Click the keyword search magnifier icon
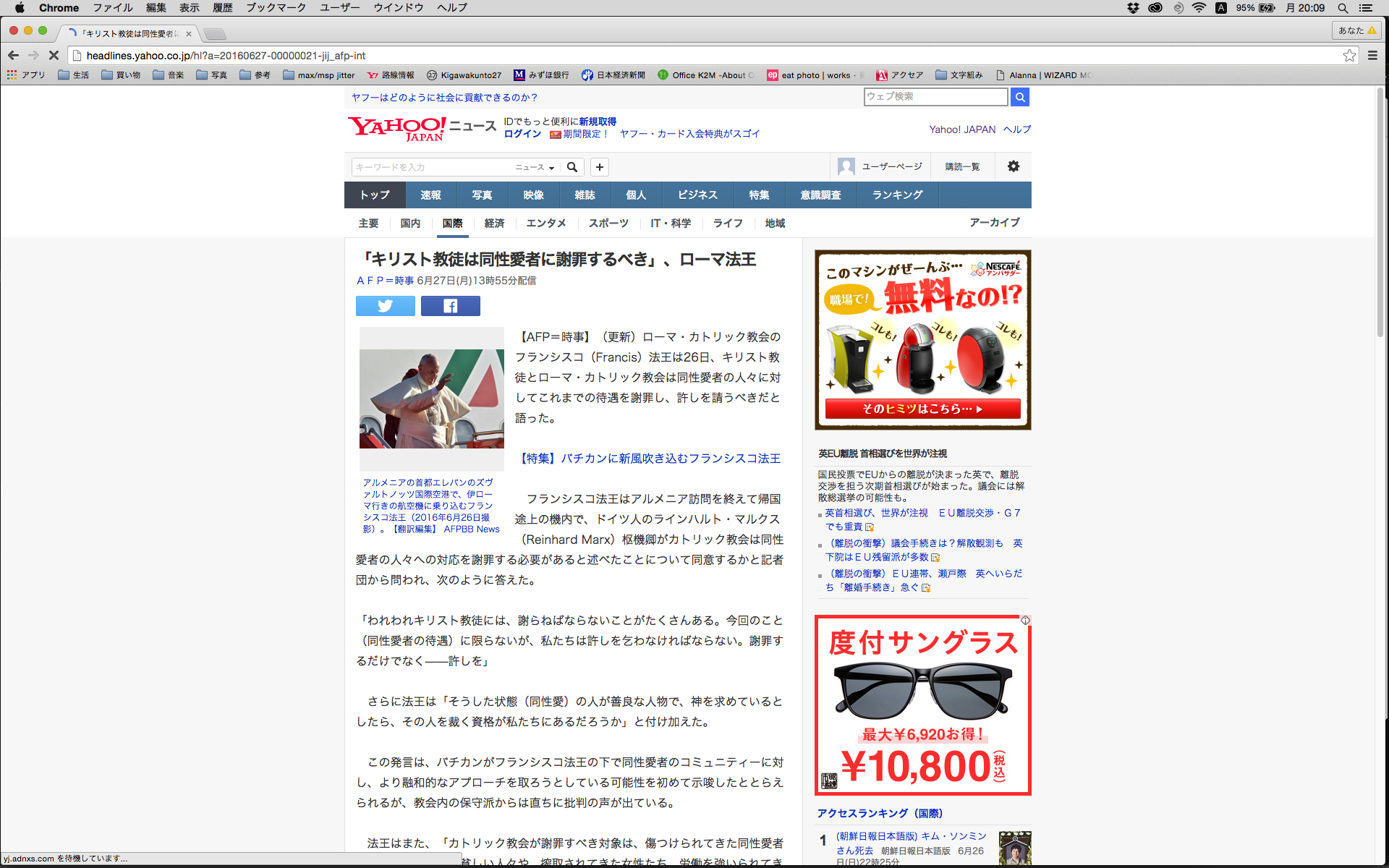The width and height of the screenshot is (1389, 868). [x=572, y=167]
